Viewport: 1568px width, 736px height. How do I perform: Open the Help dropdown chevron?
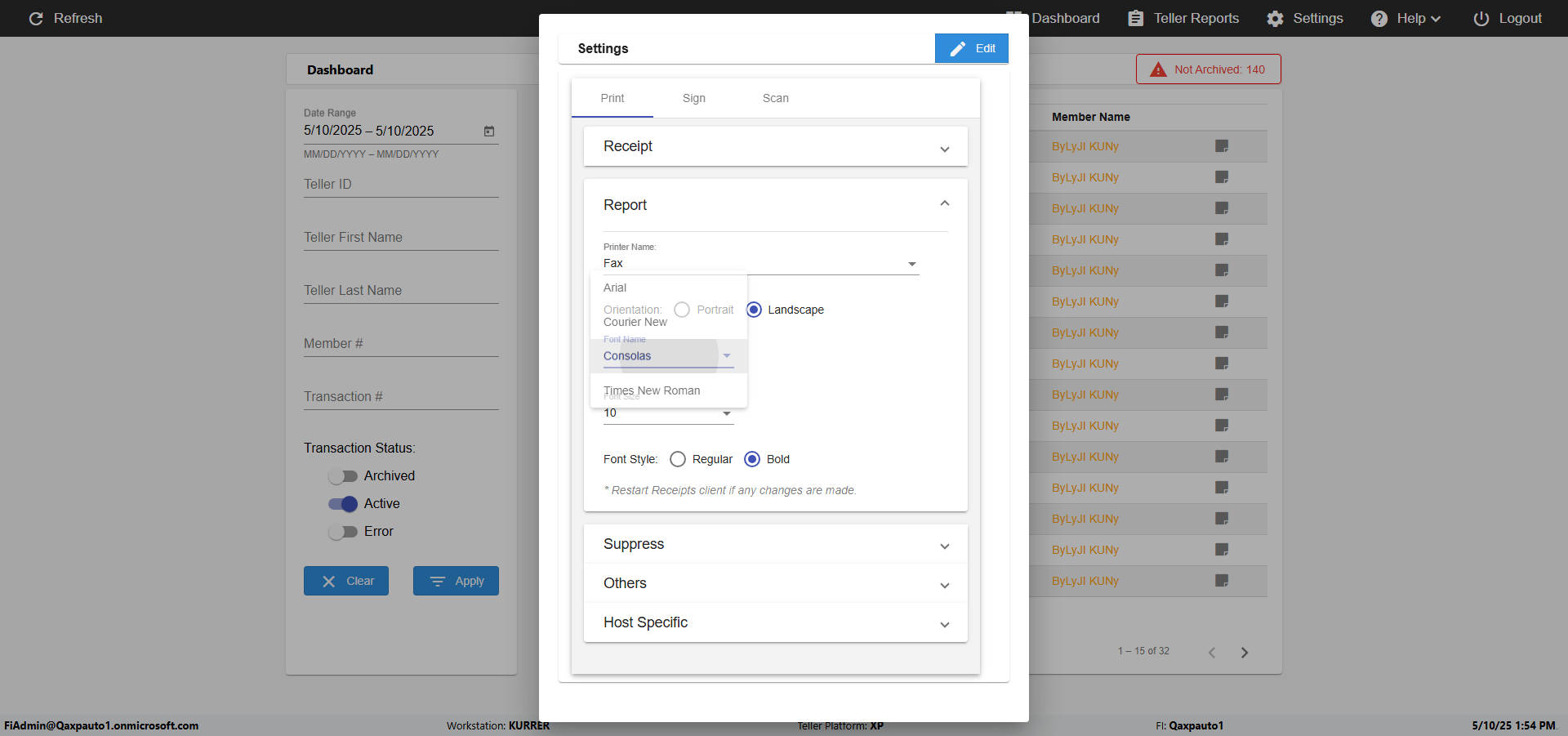tap(1436, 19)
